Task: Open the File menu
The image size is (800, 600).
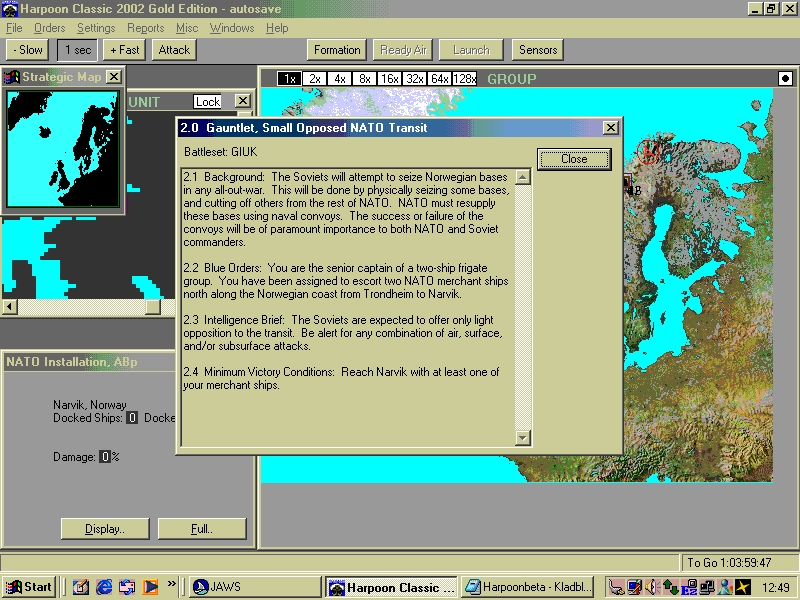Action: coord(14,28)
